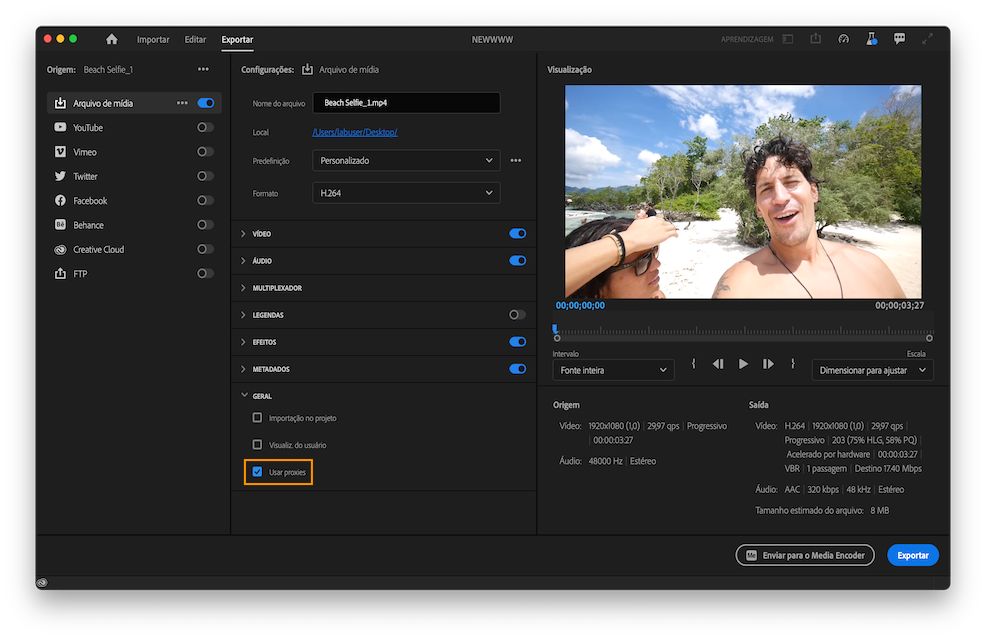Switch to the Importar tab
The height and width of the screenshot is (640, 986).
[152, 39]
